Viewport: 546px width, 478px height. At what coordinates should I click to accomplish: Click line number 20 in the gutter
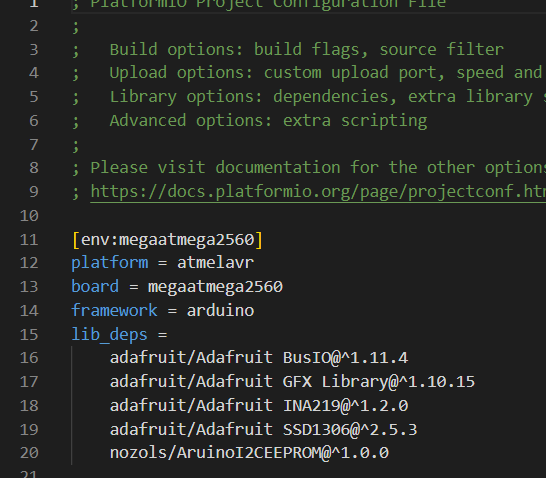29,453
